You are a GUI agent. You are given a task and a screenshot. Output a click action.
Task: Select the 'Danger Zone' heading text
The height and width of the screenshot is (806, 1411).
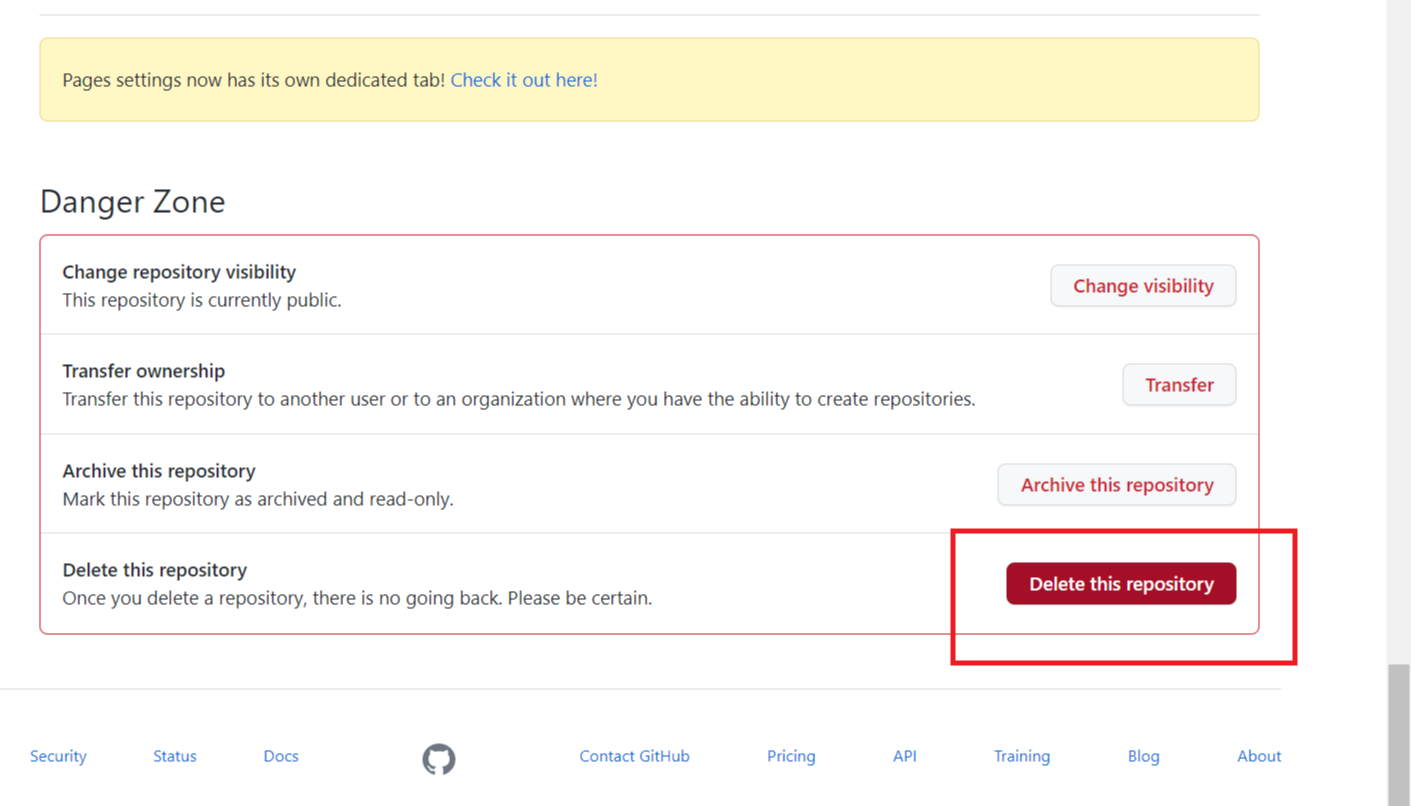133,202
